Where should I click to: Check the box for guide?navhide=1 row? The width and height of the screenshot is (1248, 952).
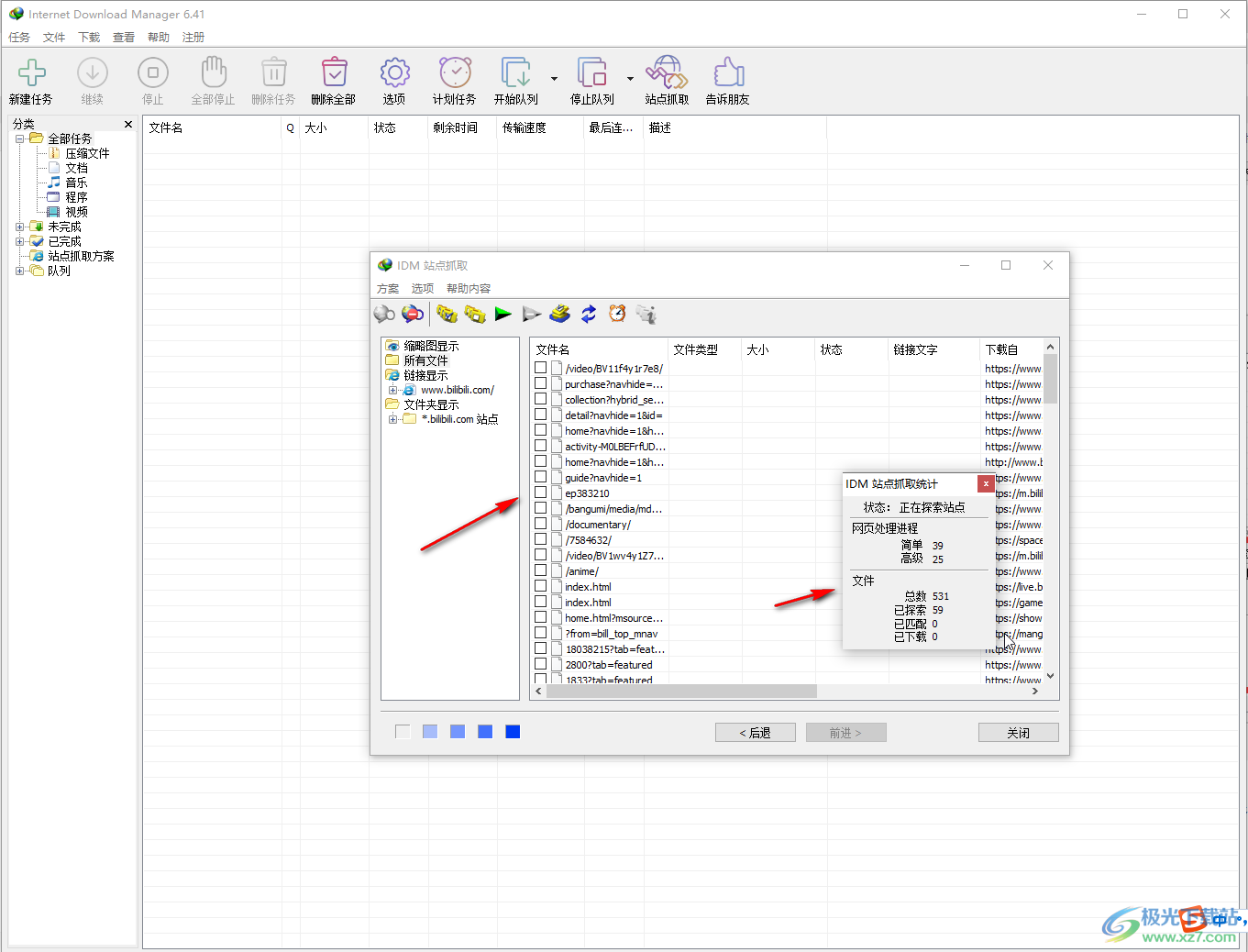pyautogui.click(x=541, y=477)
